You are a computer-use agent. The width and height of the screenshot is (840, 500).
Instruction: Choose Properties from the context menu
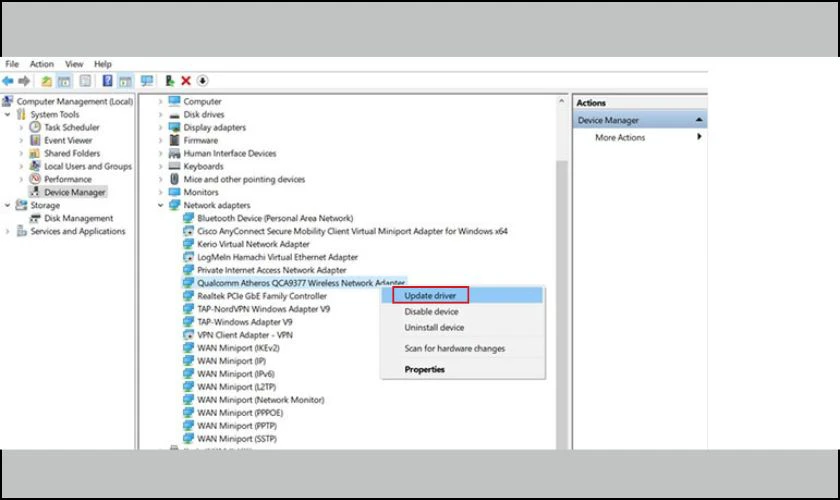(463, 369)
